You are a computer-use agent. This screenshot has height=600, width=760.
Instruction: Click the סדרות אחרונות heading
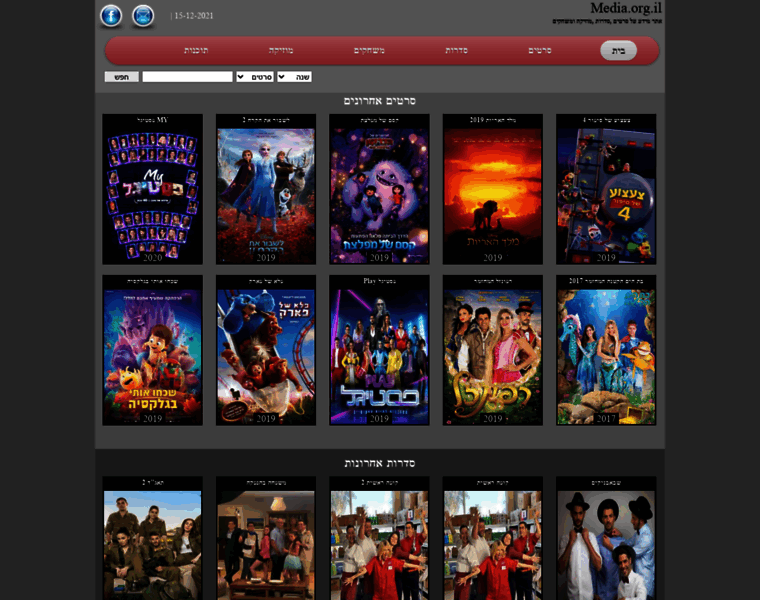380,463
